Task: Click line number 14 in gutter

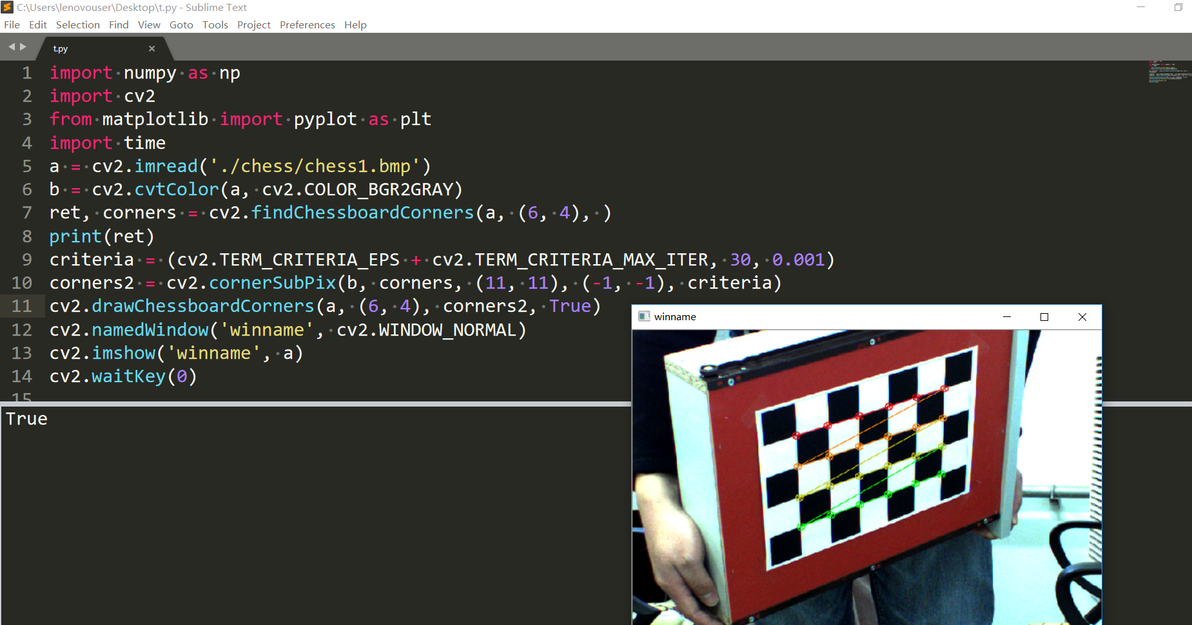Action: tap(22, 376)
